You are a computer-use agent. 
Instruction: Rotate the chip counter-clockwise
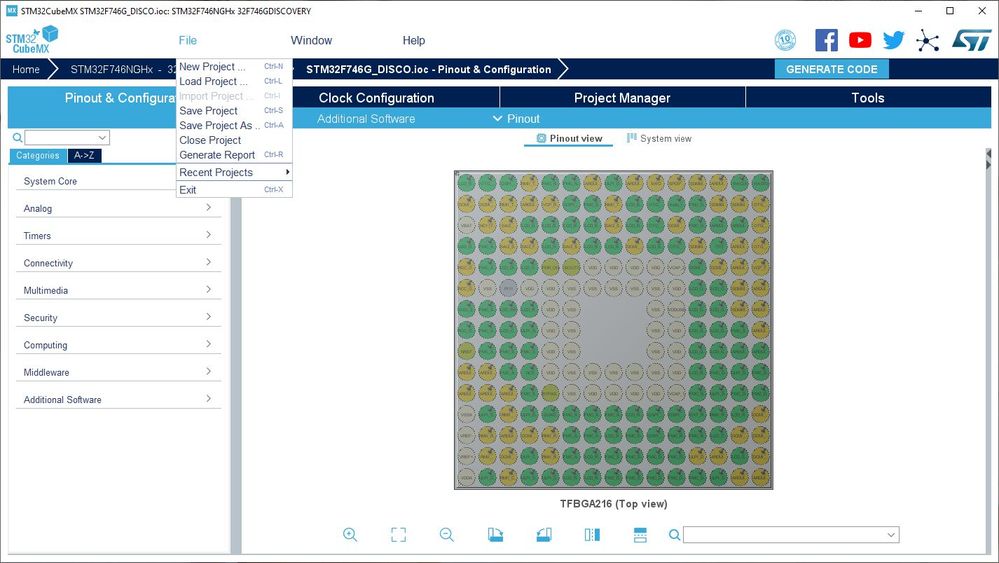[x=543, y=534]
